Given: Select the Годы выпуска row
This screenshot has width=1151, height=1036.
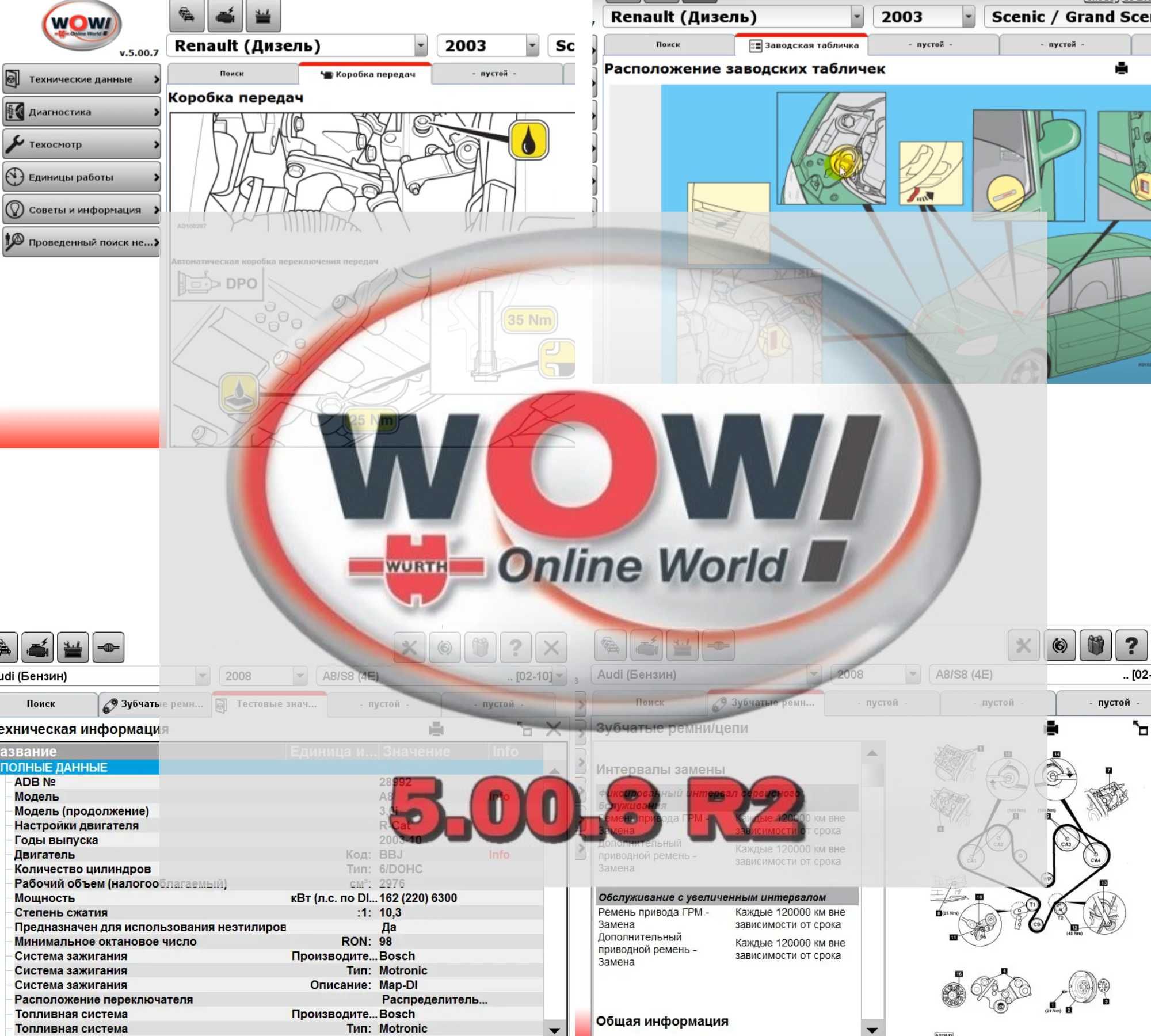Looking at the screenshot, I should click(272, 840).
